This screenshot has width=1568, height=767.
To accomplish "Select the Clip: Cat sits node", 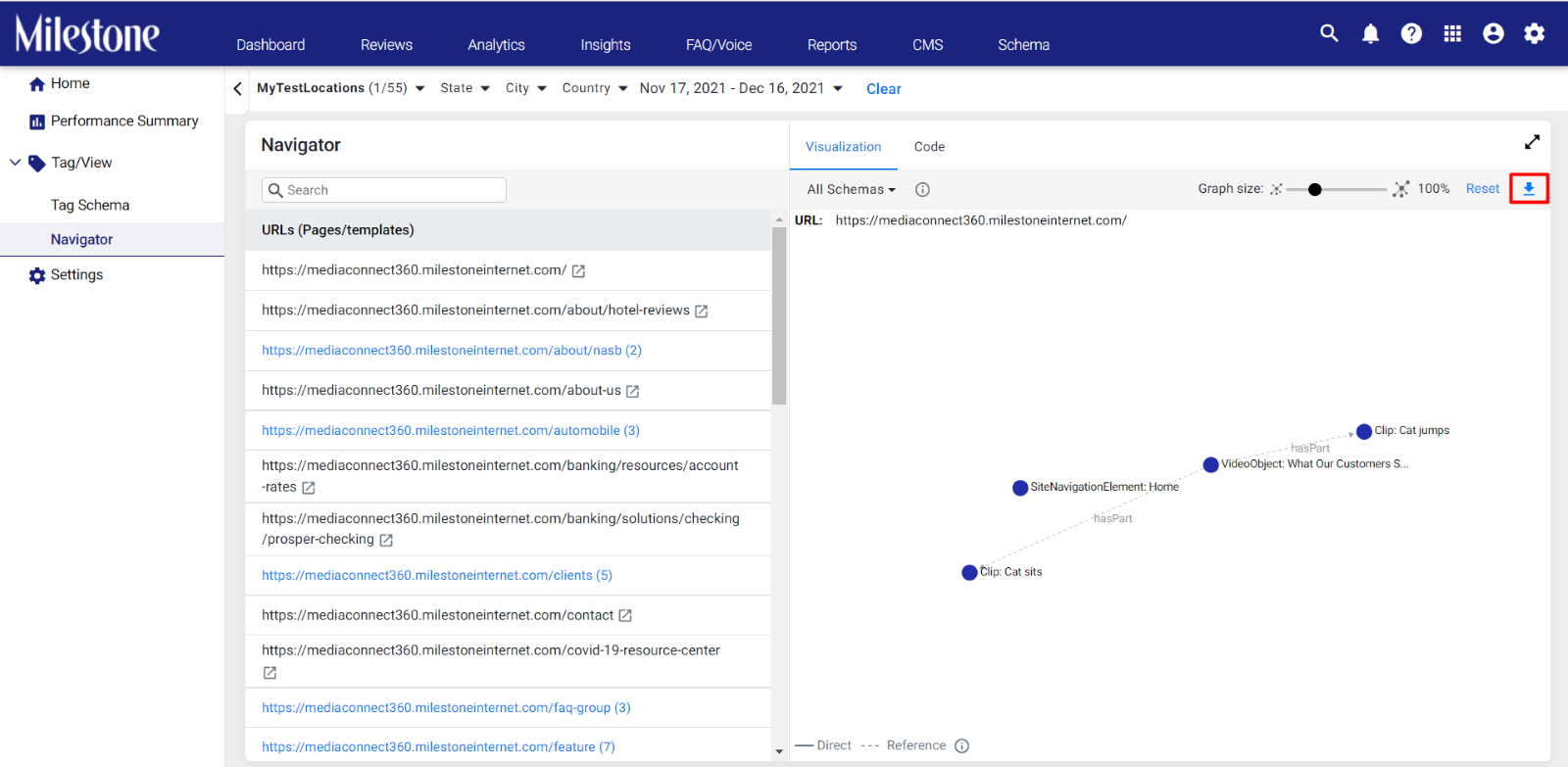I will click(970, 573).
